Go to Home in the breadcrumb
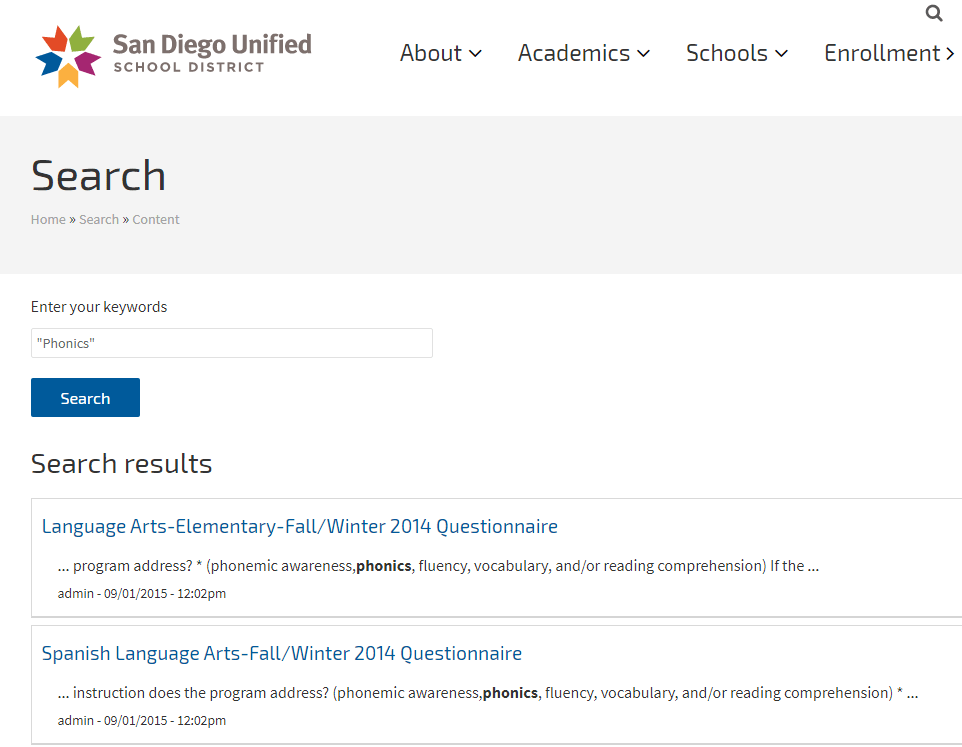This screenshot has height=747, width=962. coord(48,220)
